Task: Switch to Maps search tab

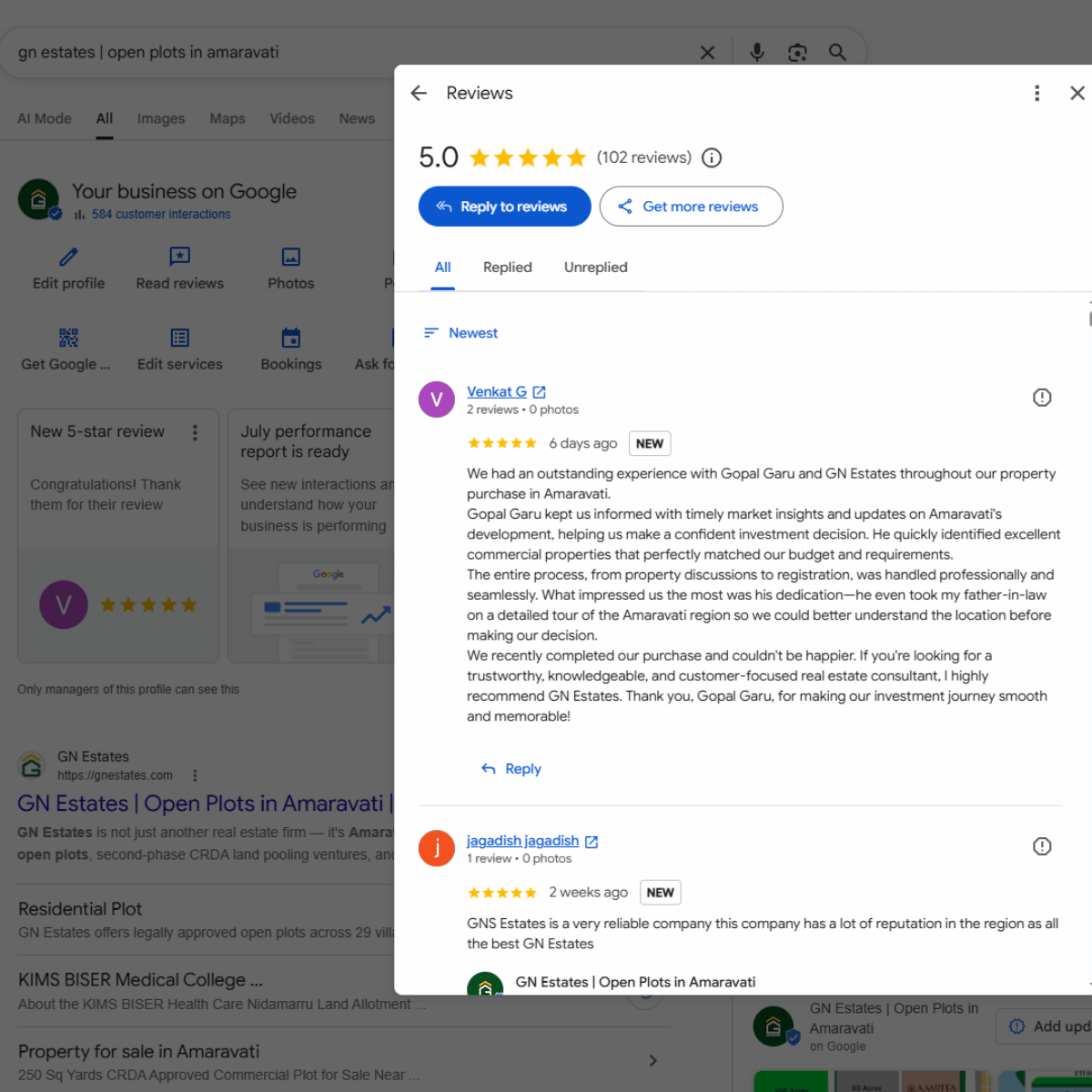Action: pos(227,118)
